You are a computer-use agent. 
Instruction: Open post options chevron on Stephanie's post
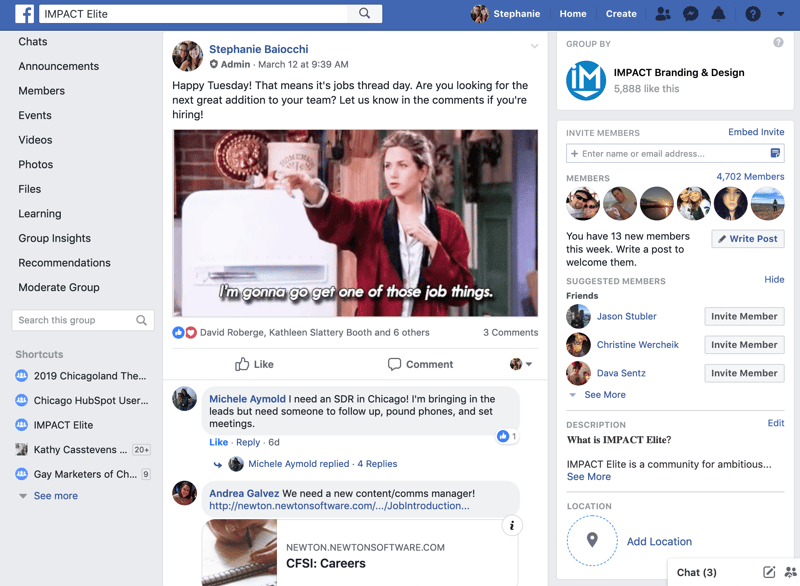coord(534,46)
